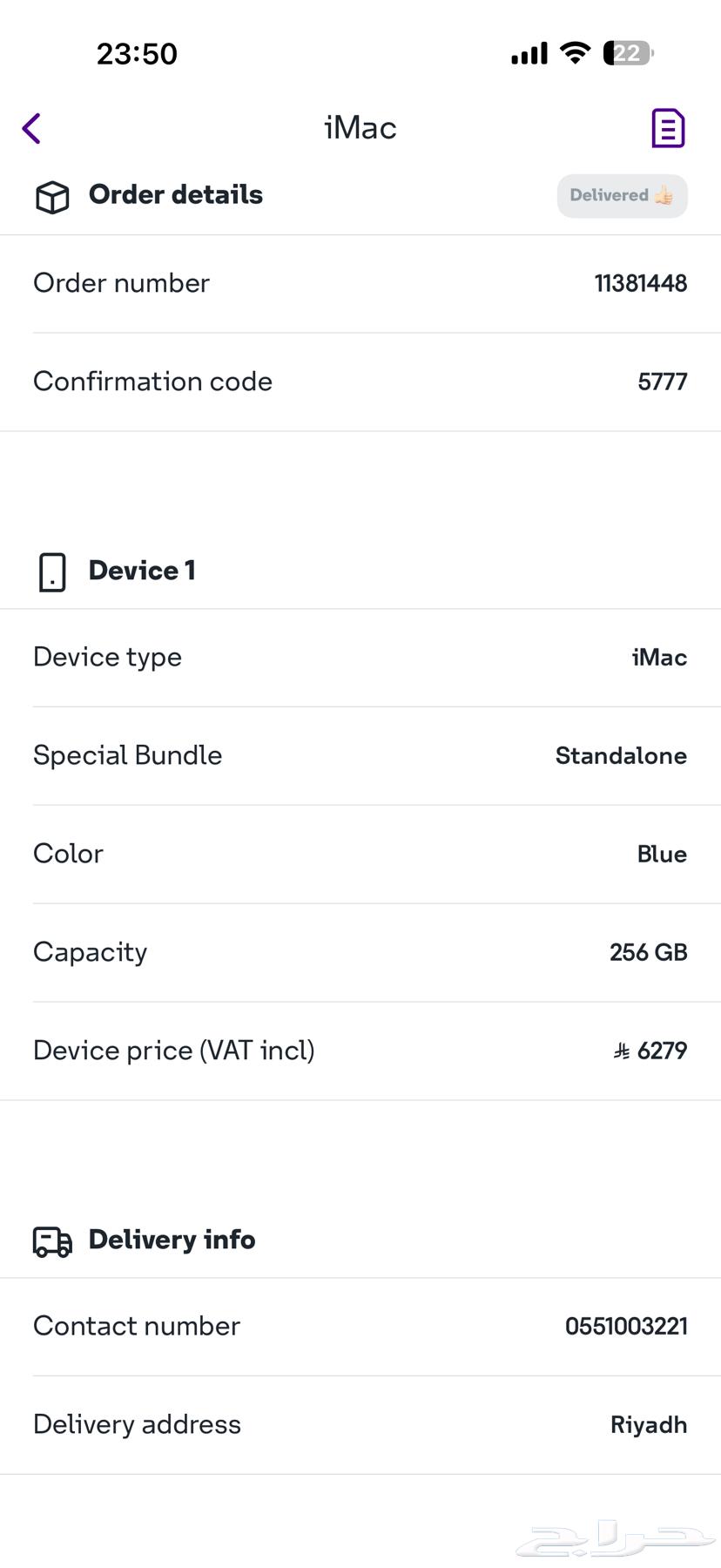The image size is (721, 1568).
Task: Expand the Order details section
Action: tap(174, 195)
